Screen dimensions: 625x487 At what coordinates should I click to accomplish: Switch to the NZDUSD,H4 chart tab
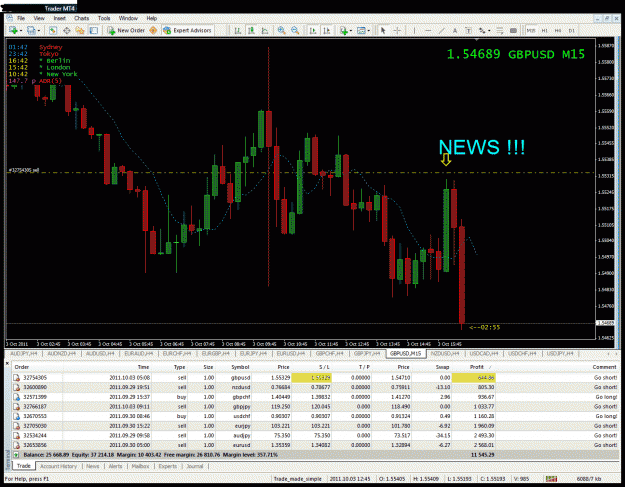445,354
